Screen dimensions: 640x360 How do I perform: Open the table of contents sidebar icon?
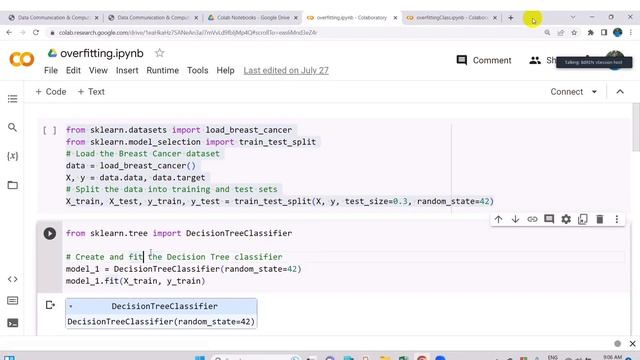[13, 99]
